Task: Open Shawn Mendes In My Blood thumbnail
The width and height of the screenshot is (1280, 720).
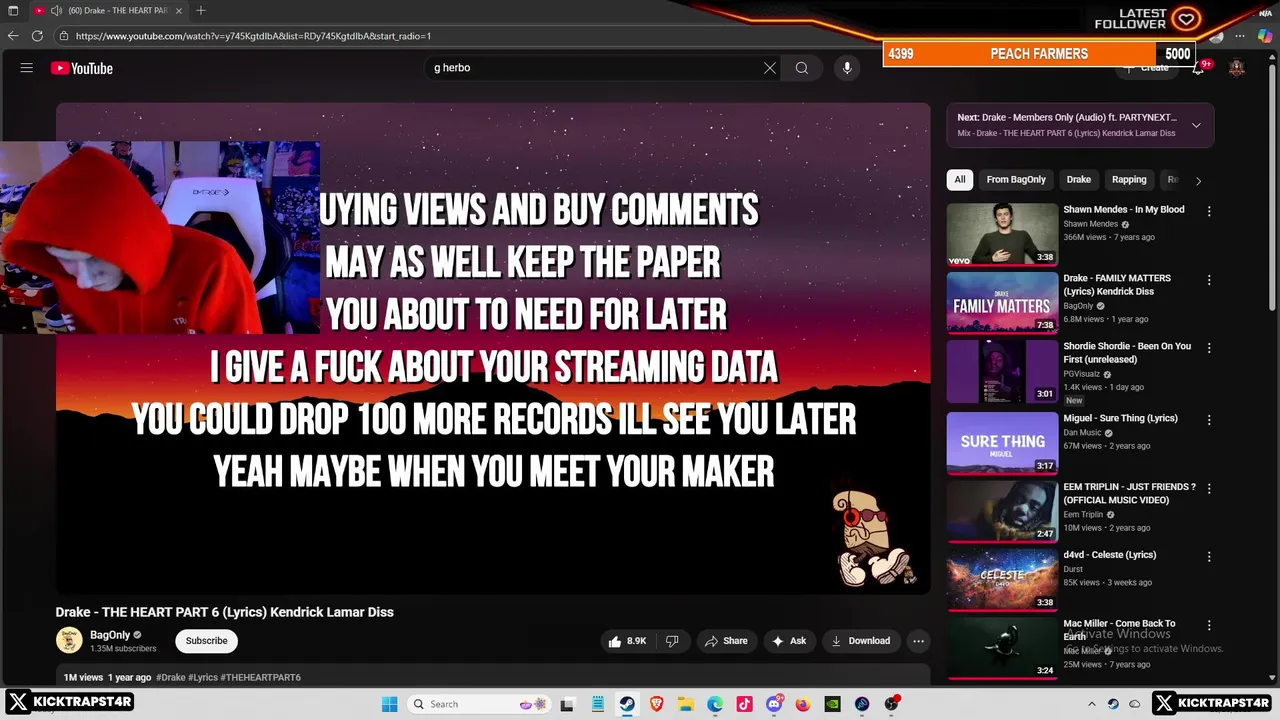Action: coord(1002,234)
